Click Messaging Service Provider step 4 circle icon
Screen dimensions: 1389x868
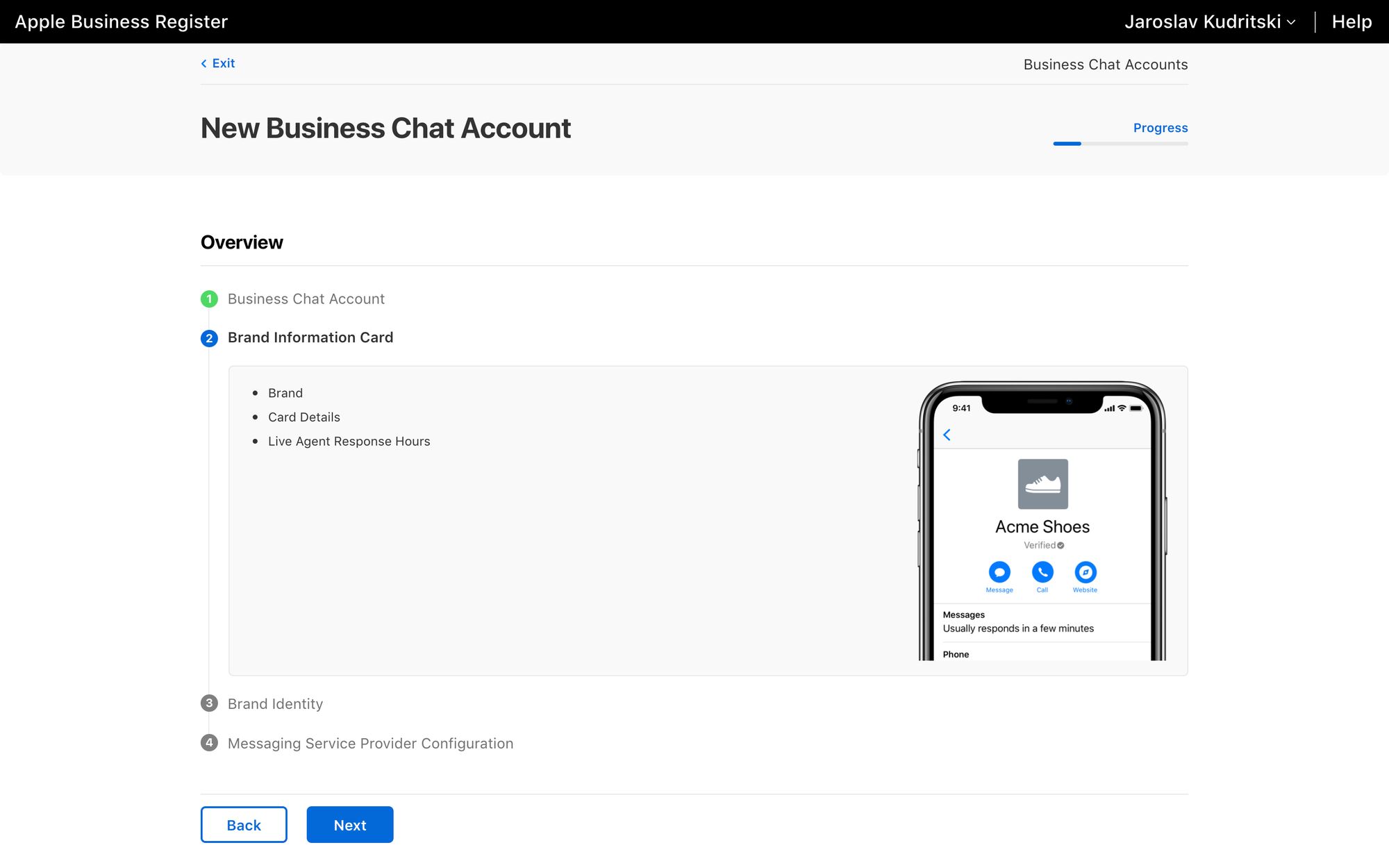tap(209, 743)
